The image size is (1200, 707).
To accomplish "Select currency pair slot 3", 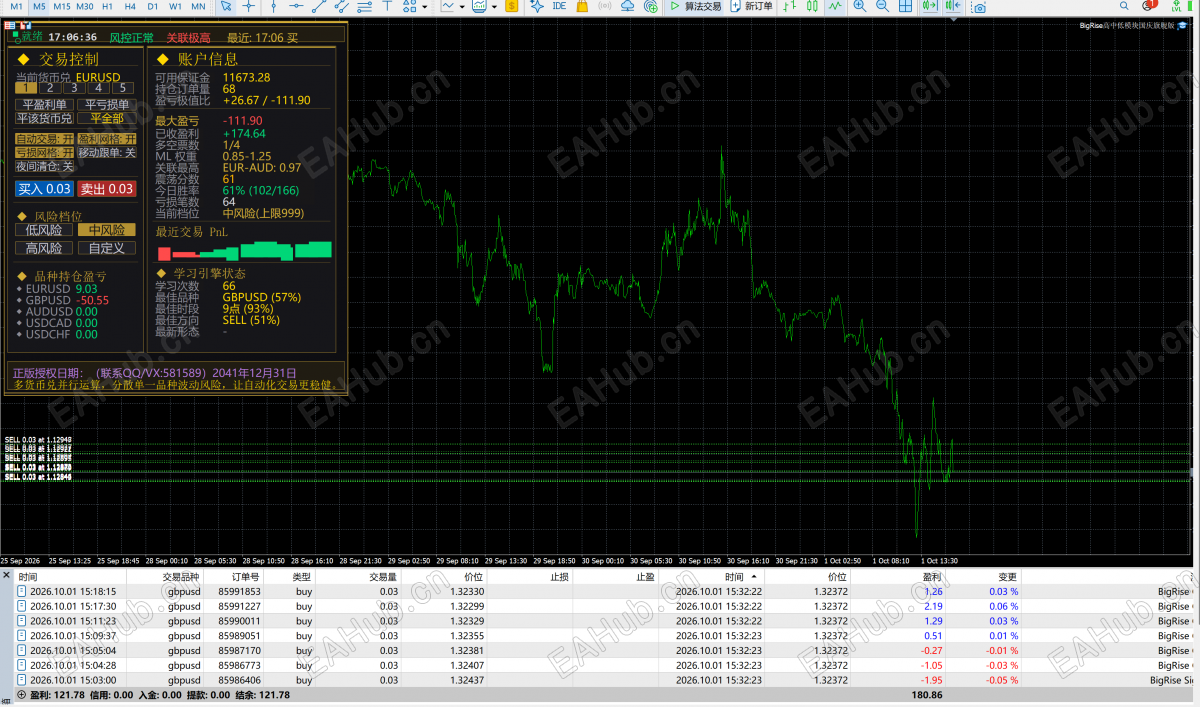I will [x=75, y=89].
